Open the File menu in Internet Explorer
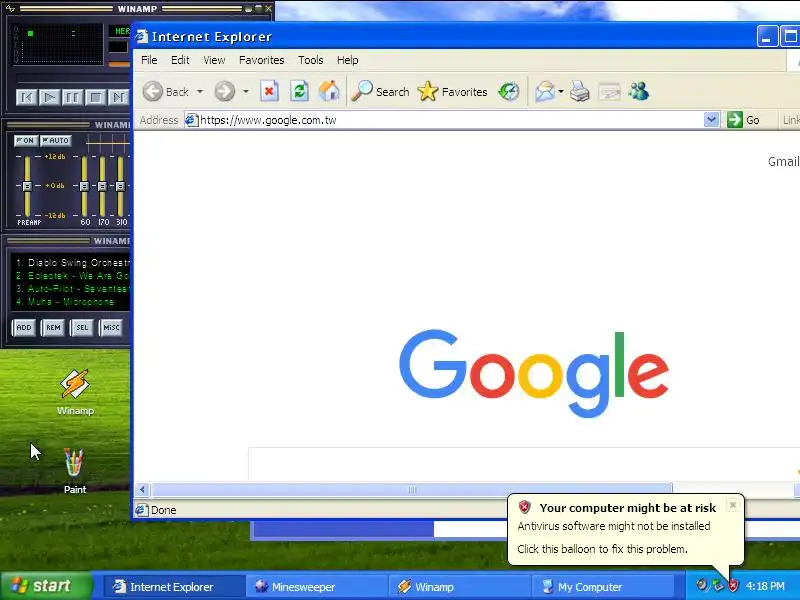Viewport: 800px width, 600px height. (149, 60)
